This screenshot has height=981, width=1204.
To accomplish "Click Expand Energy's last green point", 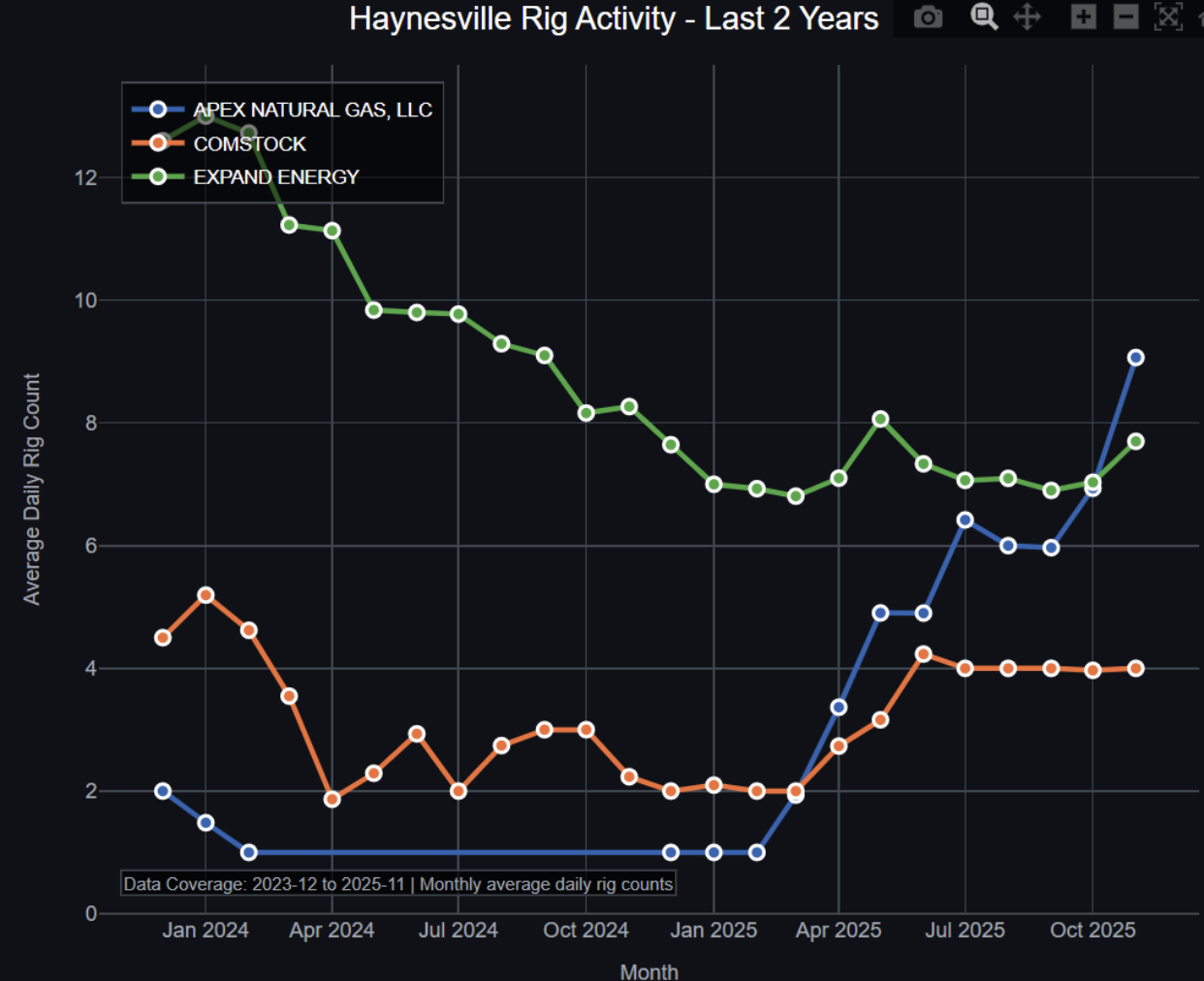I will (x=1135, y=442).
